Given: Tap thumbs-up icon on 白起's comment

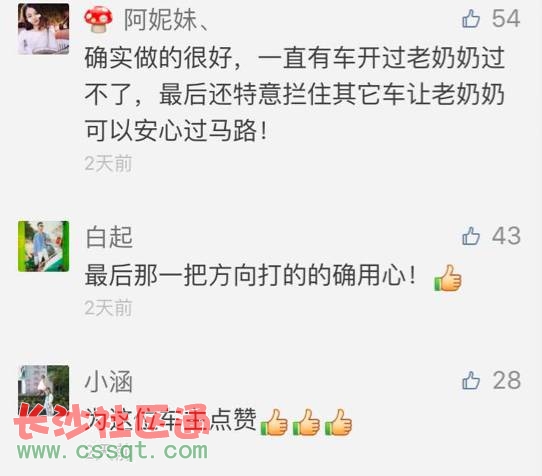Looking at the screenshot, I should tap(471, 236).
